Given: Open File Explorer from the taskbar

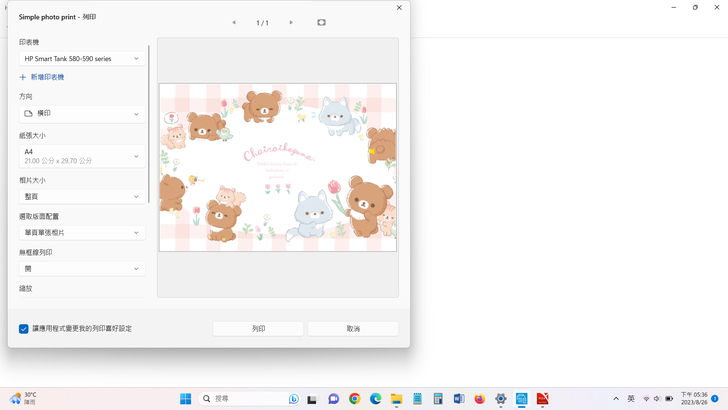Looking at the screenshot, I should [x=396, y=399].
